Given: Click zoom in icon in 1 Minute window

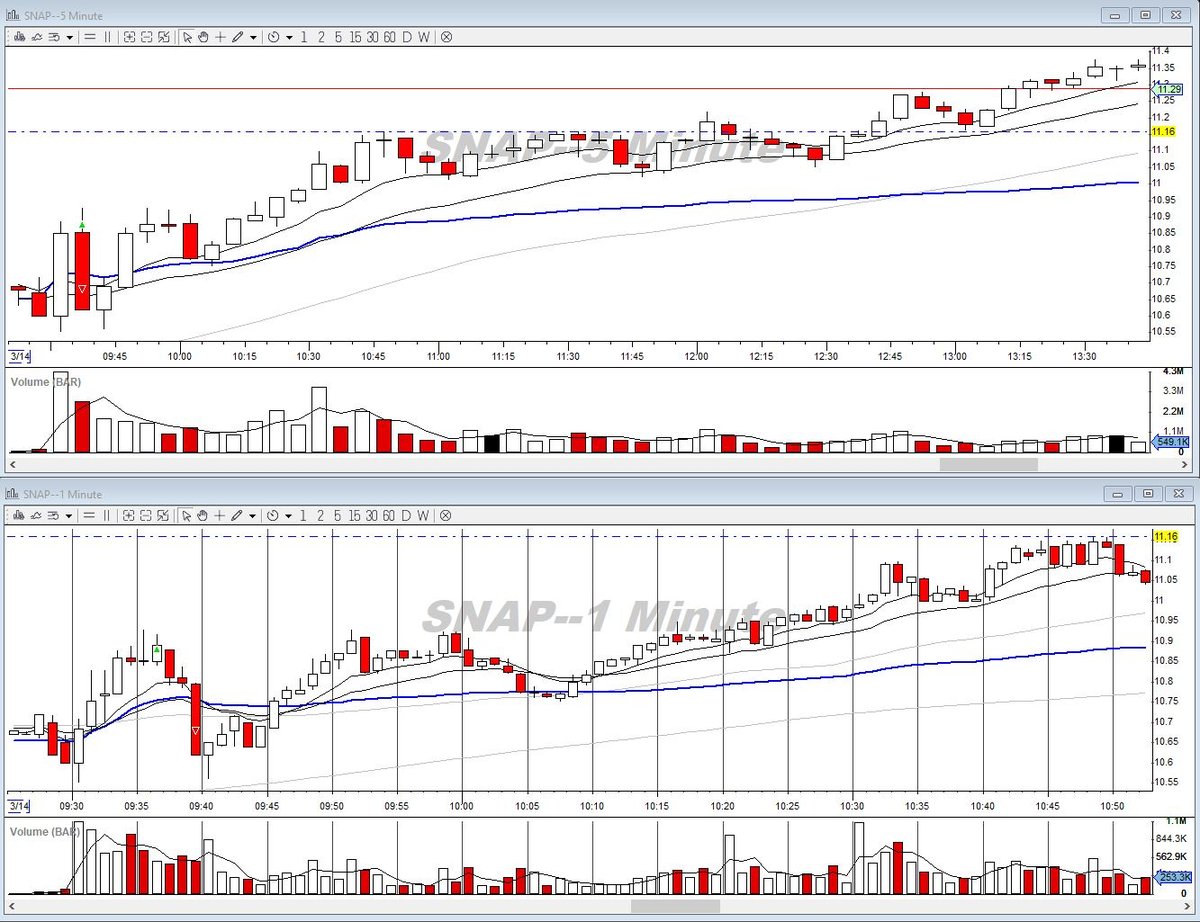Looking at the screenshot, I should click(x=129, y=515).
